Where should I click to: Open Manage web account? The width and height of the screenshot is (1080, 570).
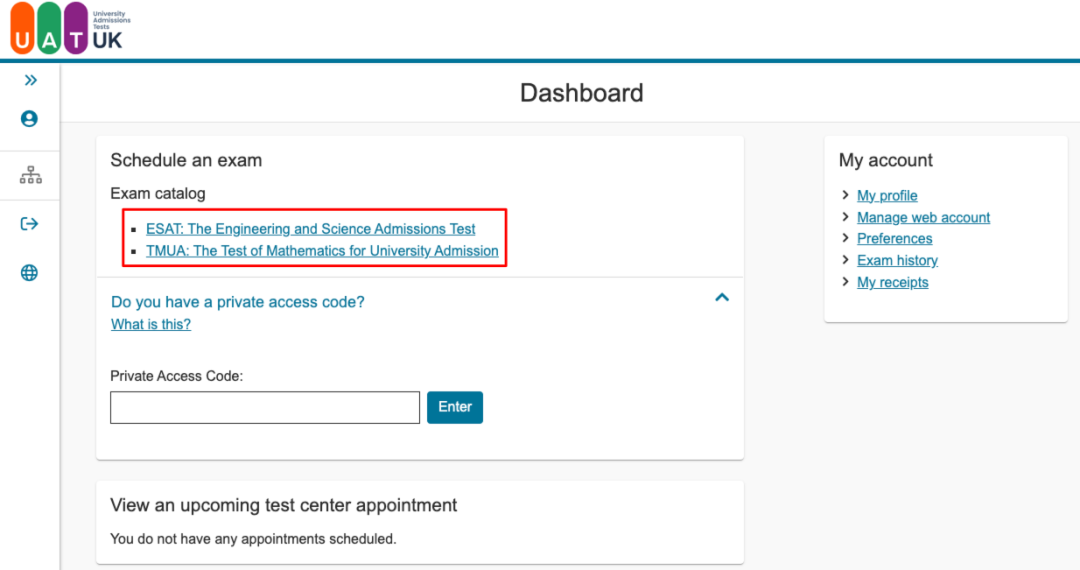coord(923,217)
